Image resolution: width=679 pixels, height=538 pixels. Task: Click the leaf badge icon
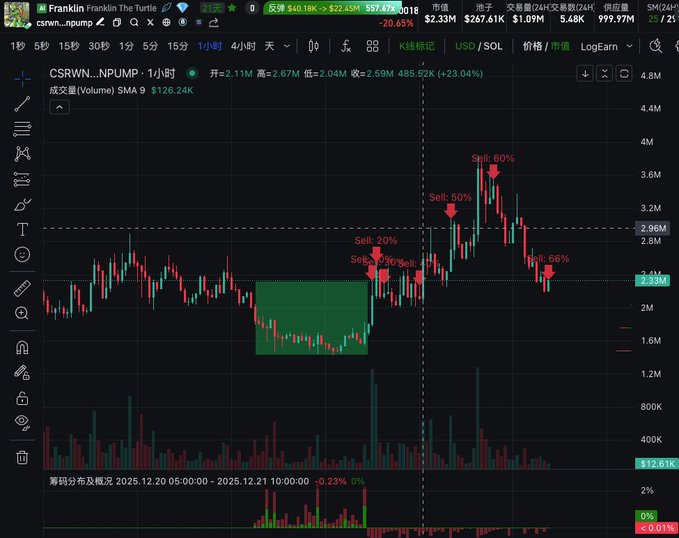[x=166, y=8]
